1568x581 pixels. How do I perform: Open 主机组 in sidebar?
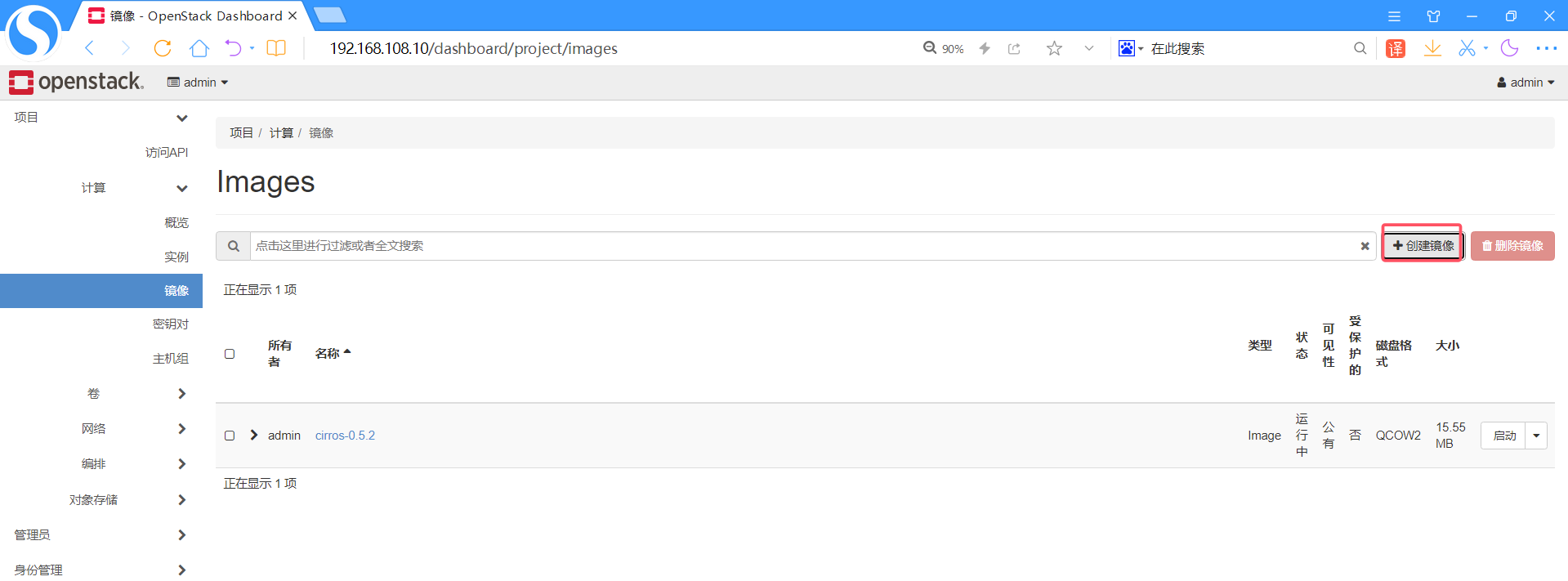tap(171, 359)
